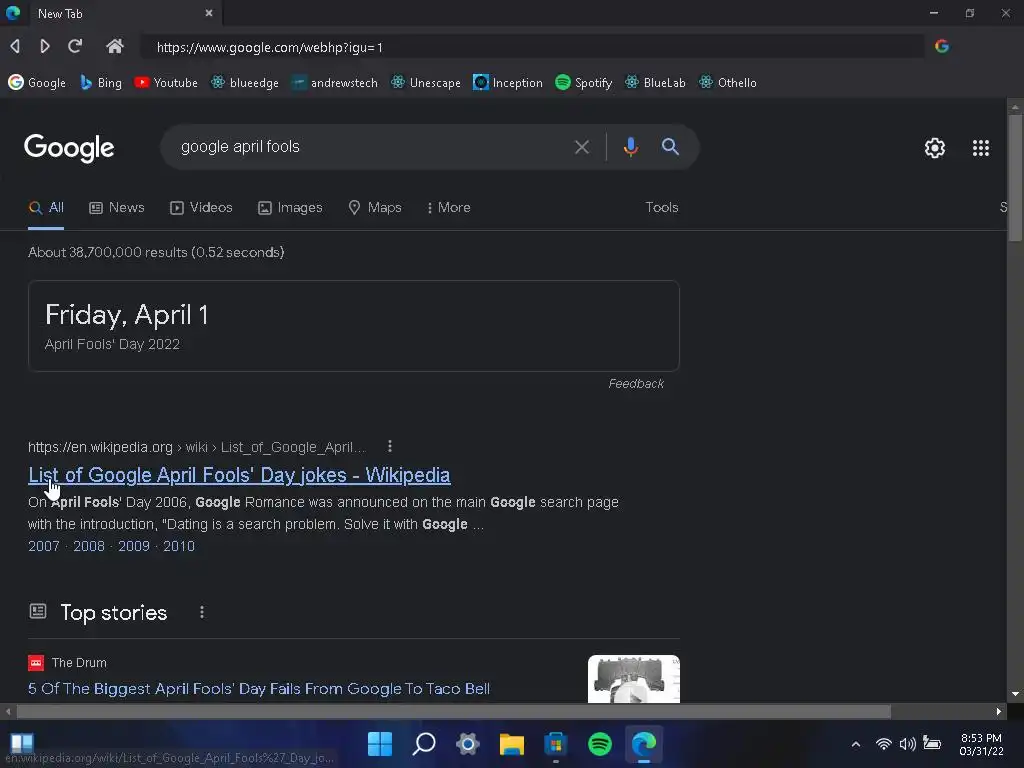The height and width of the screenshot is (768, 1024).
Task: Open Google settings gear
Action: click(935, 148)
